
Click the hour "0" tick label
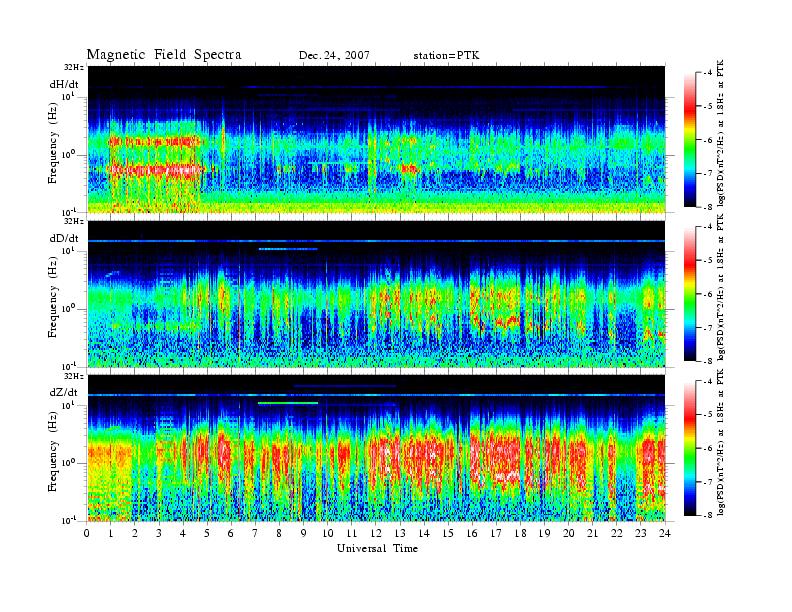point(87,533)
